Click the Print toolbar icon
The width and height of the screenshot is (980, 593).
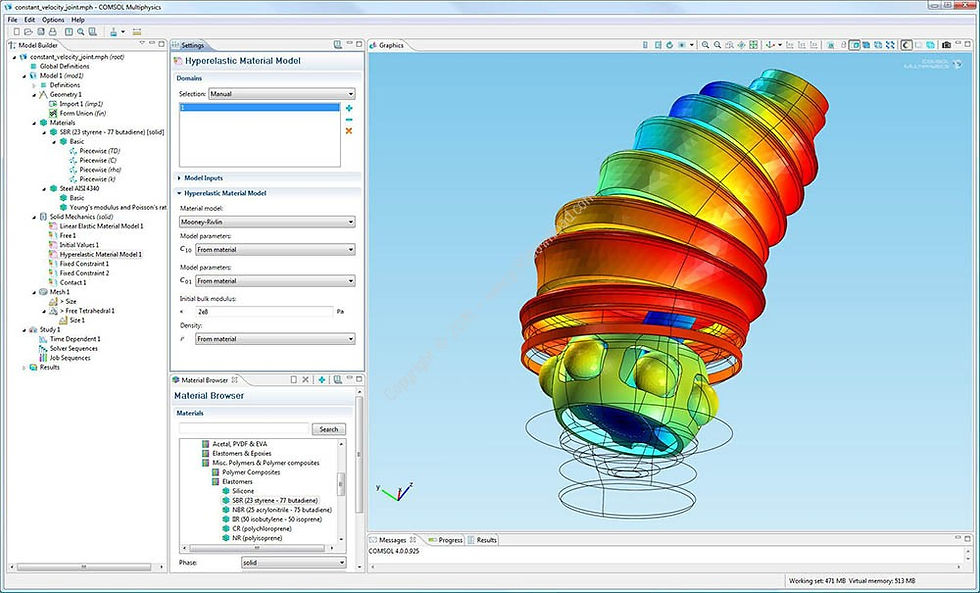[52, 31]
